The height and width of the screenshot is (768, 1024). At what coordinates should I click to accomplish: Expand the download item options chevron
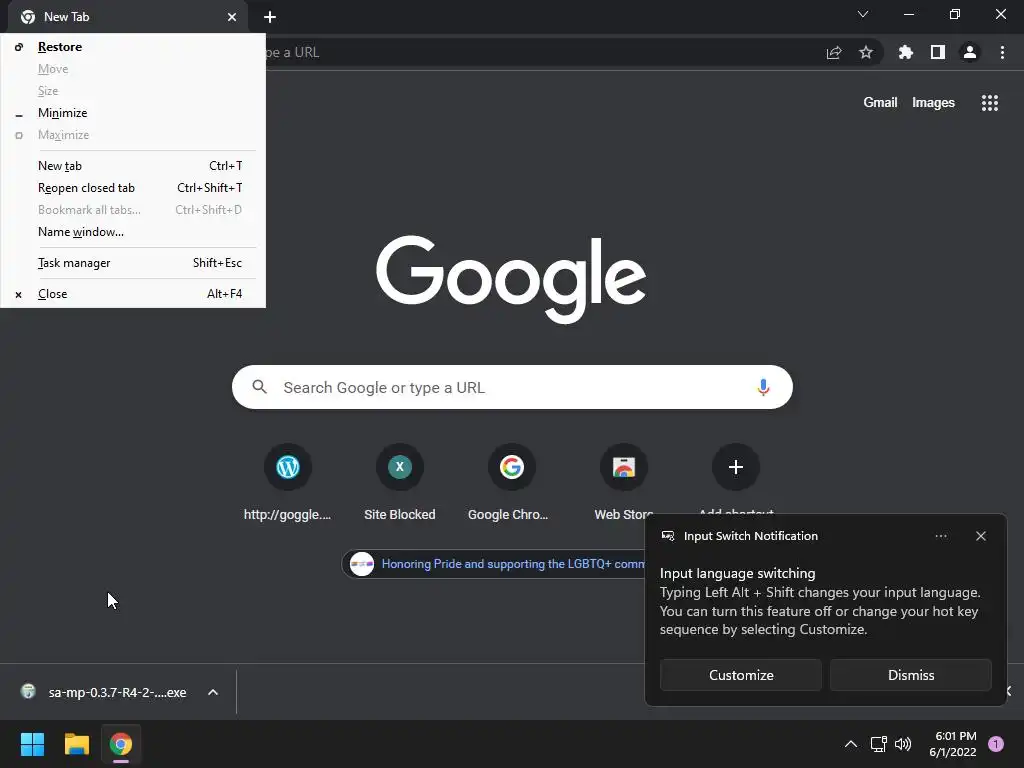(x=213, y=692)
